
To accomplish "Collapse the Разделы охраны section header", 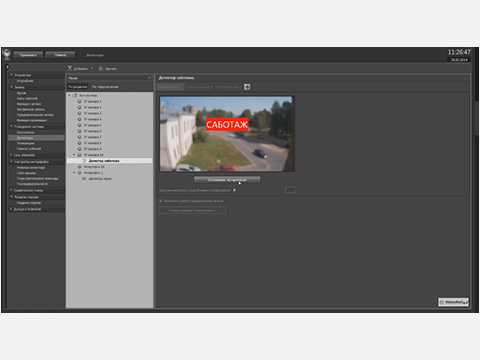I will coord(37,197).
